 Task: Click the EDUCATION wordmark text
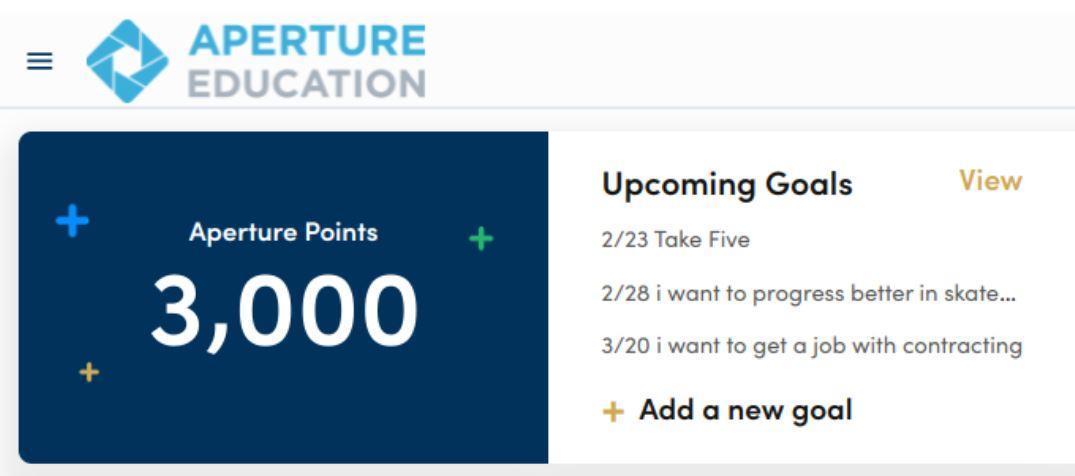coord(306,83)
